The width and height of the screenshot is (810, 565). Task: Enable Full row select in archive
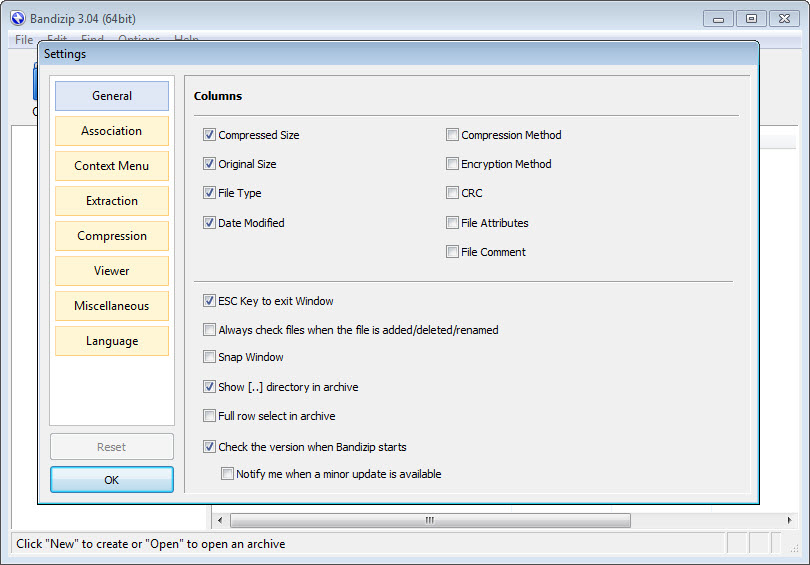tap(209, 416)
